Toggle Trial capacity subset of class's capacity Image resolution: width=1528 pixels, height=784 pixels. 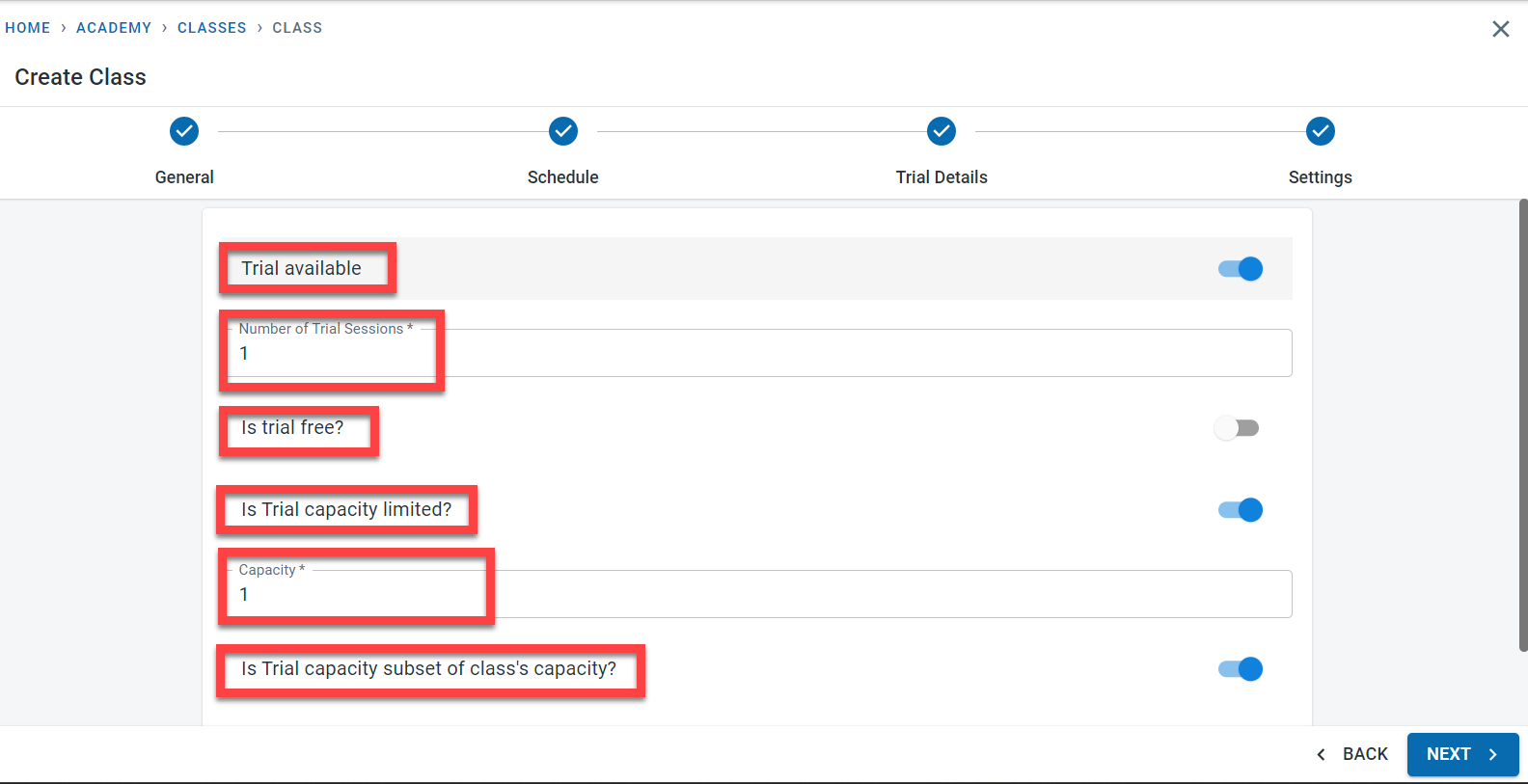pos(1241,669)
